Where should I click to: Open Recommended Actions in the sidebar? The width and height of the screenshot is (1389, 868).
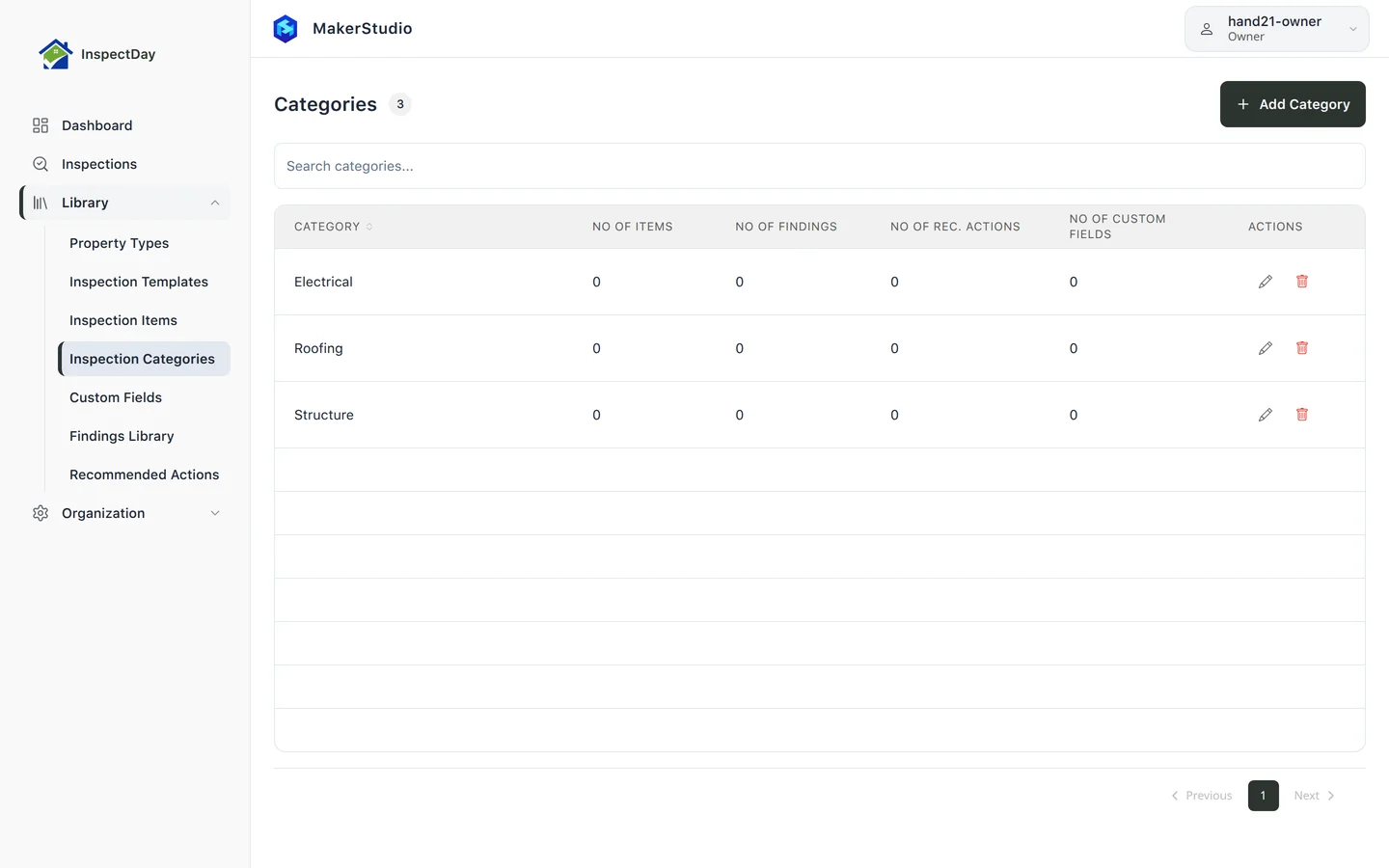pyautogui.click(x=145, y=475)
